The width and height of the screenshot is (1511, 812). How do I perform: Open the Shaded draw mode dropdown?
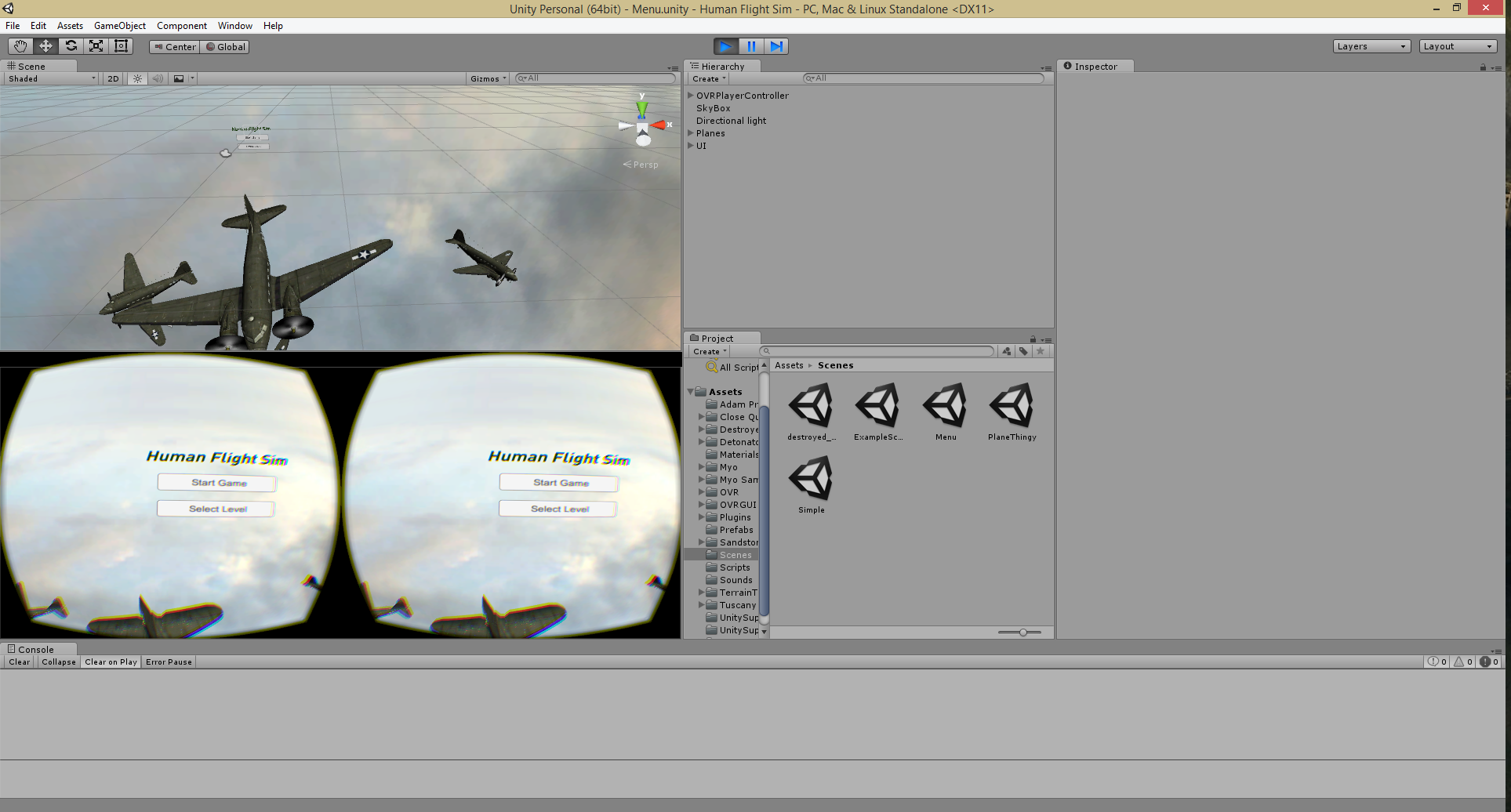(52, 78)
